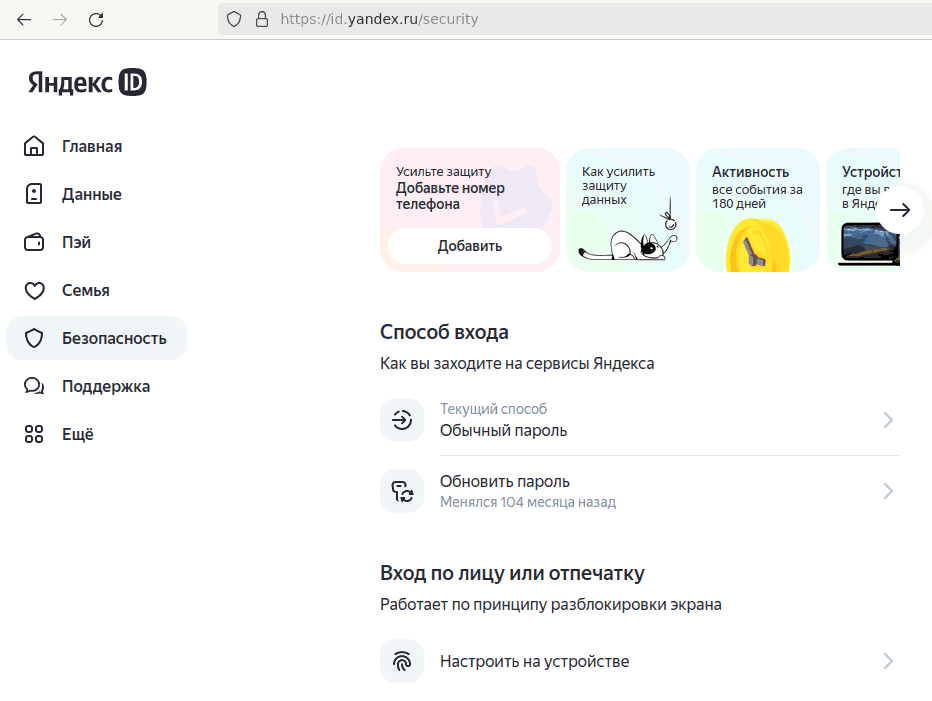Screen dimensions: 932x701
Task: Click the chat bubble icon for Поддержка
Action: (x=34, y=386)
